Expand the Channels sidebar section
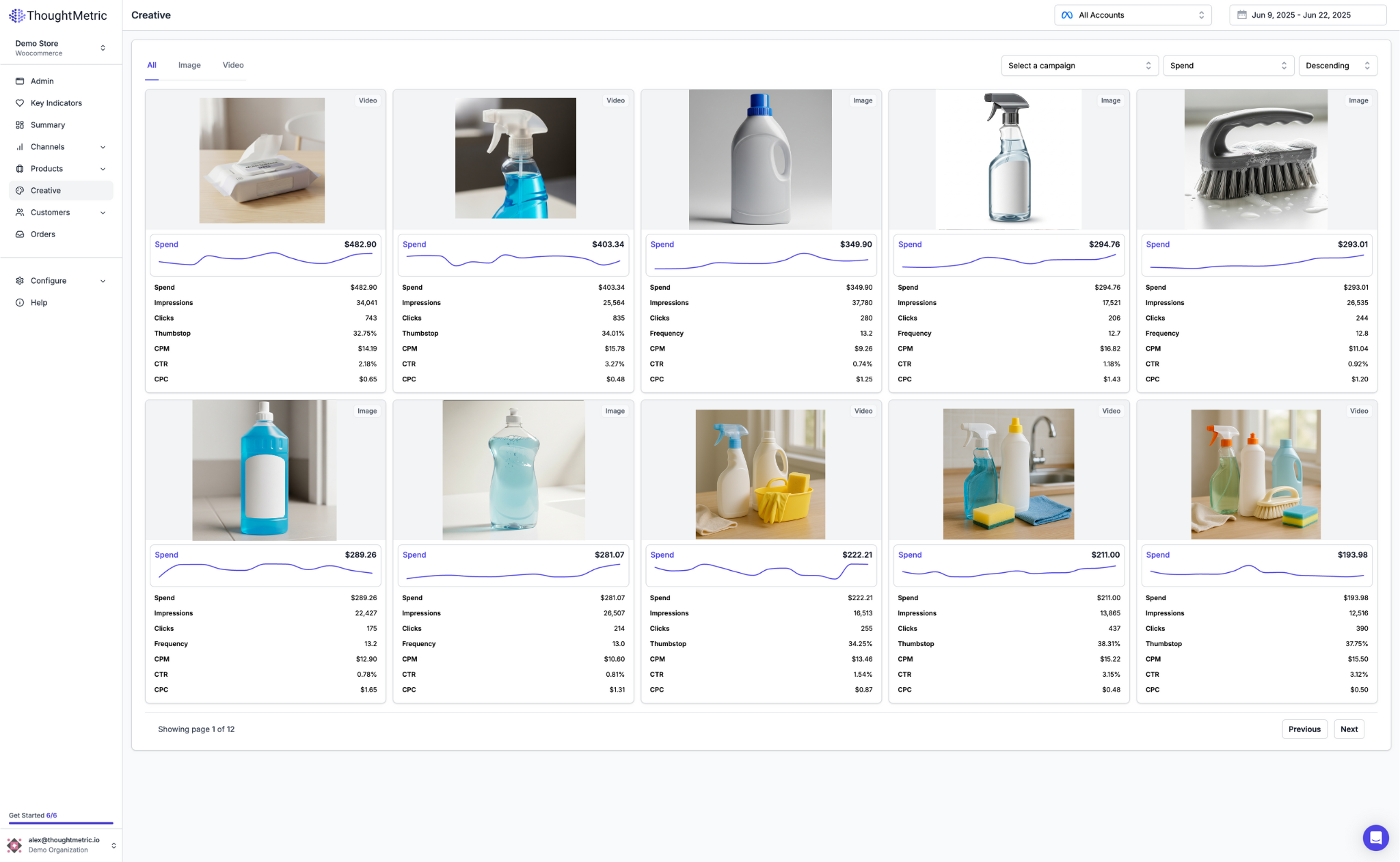1400x862 pixels. [103, 147]
